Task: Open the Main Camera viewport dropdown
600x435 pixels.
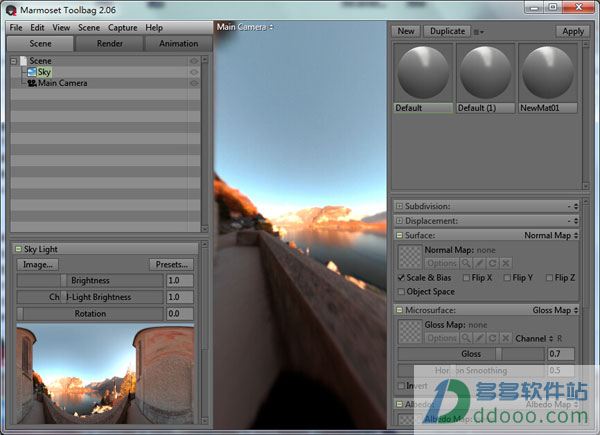Action: [245, 27]
